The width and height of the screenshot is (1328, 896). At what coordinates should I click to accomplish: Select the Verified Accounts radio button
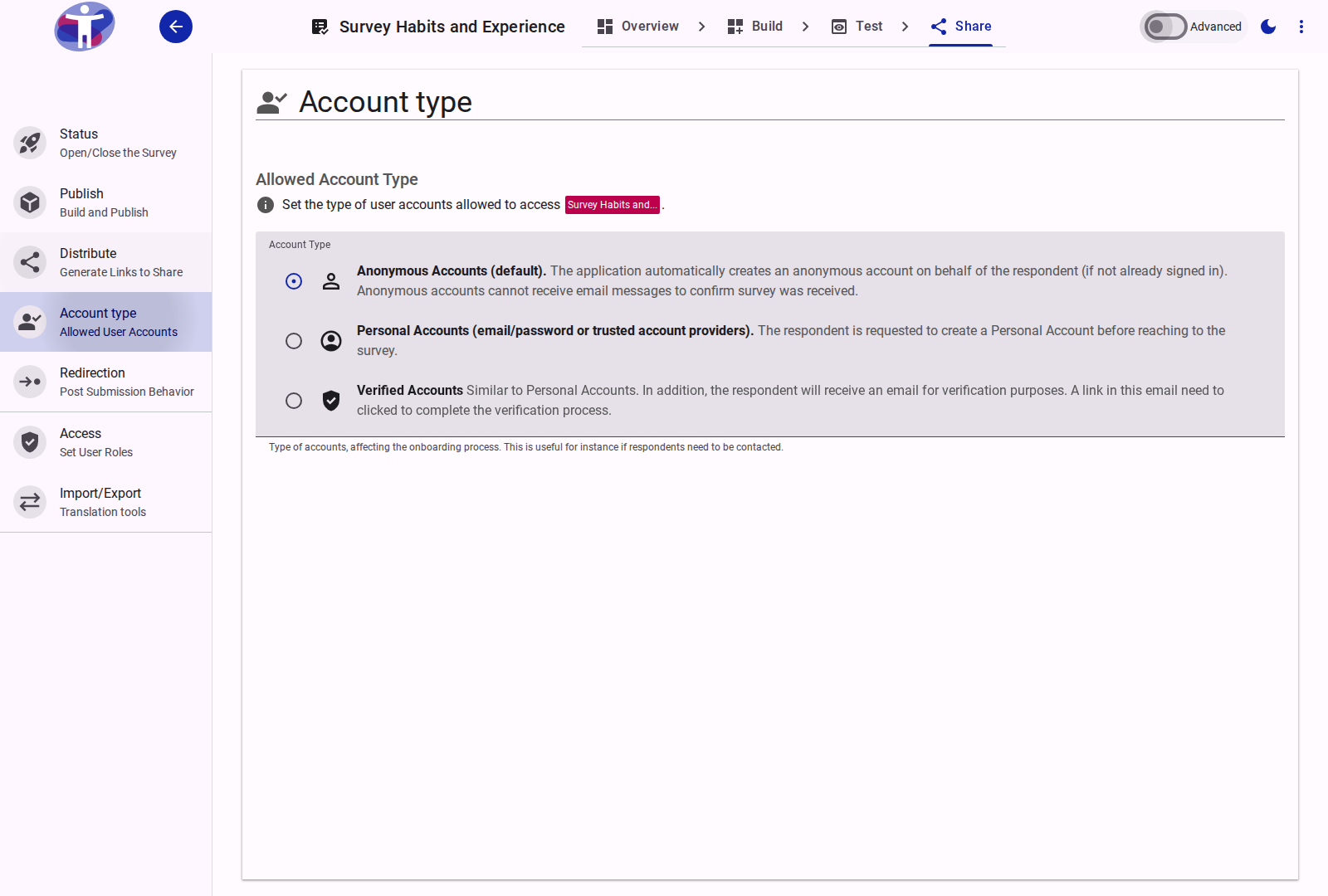click(x=294, y=401)
